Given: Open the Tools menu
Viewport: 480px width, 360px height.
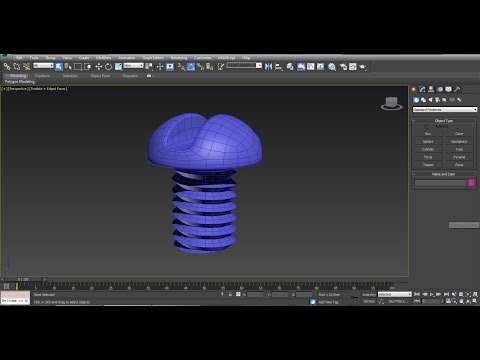Looking at the screenshot, I should (x=34, y=58).
